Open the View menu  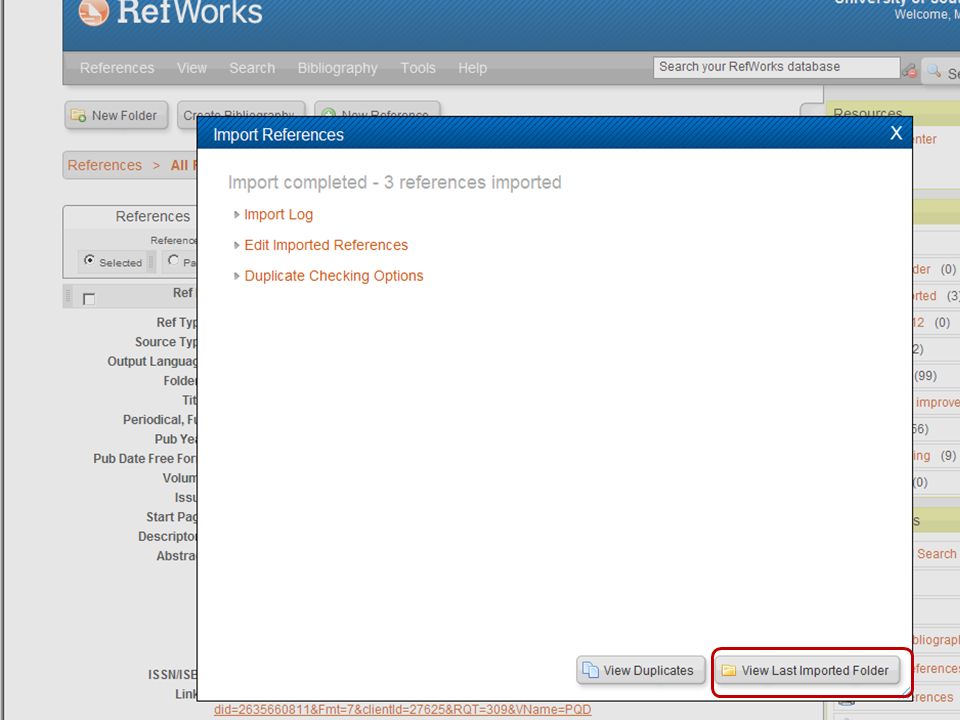(192, 68)
